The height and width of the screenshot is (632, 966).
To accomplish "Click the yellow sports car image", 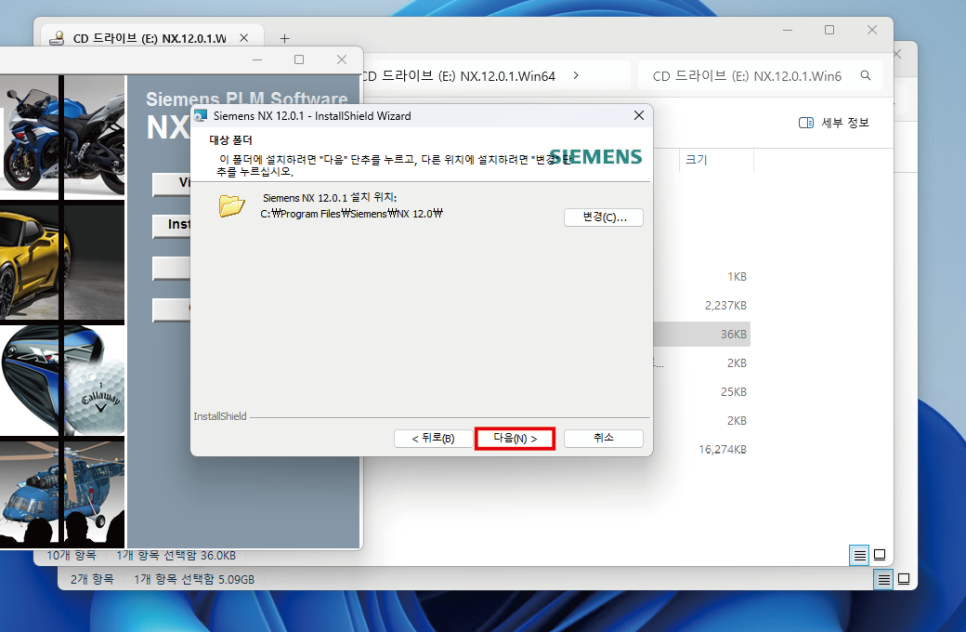I will pyautogui.click(x=62, y=262).
